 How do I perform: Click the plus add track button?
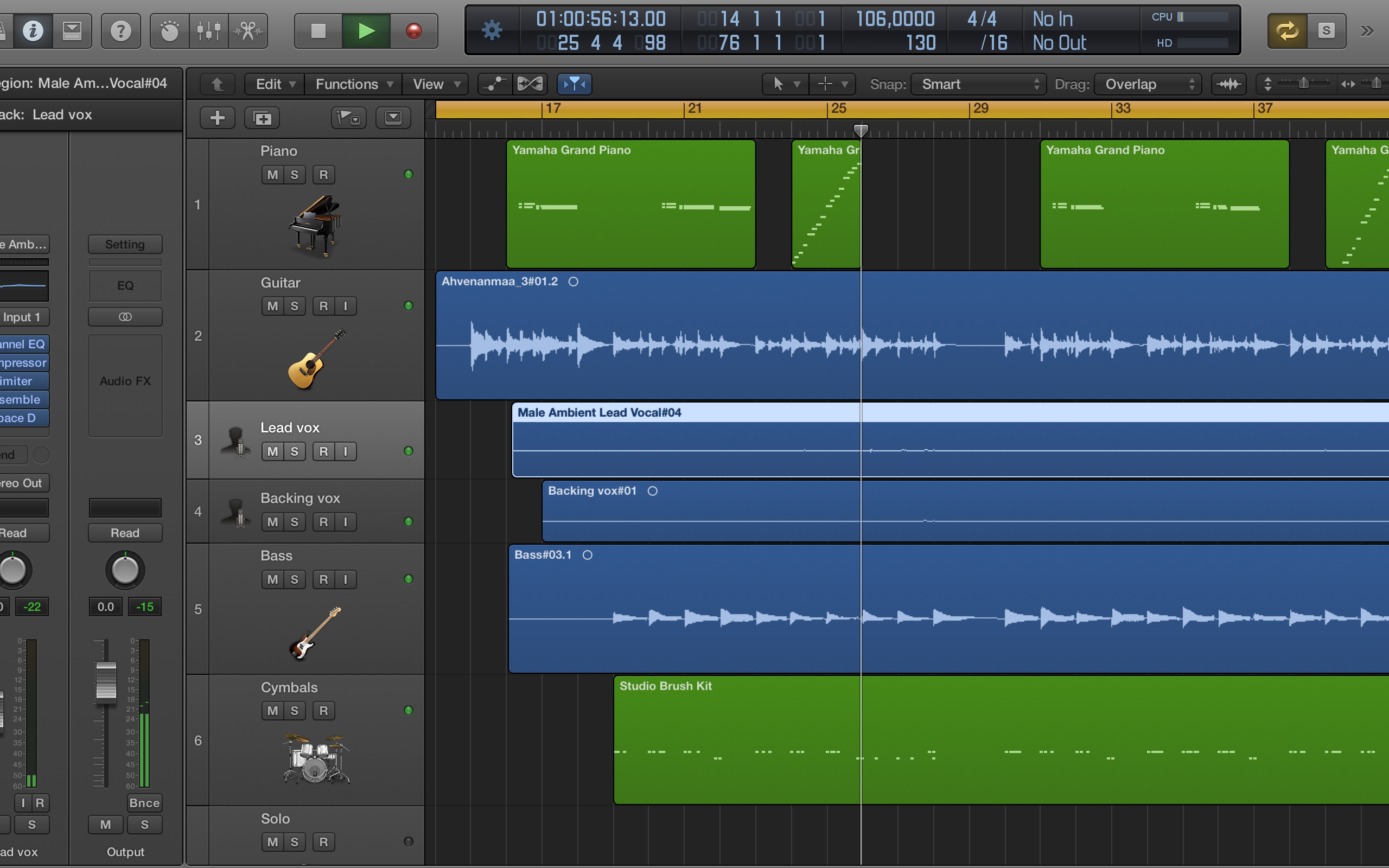[218, 118]
